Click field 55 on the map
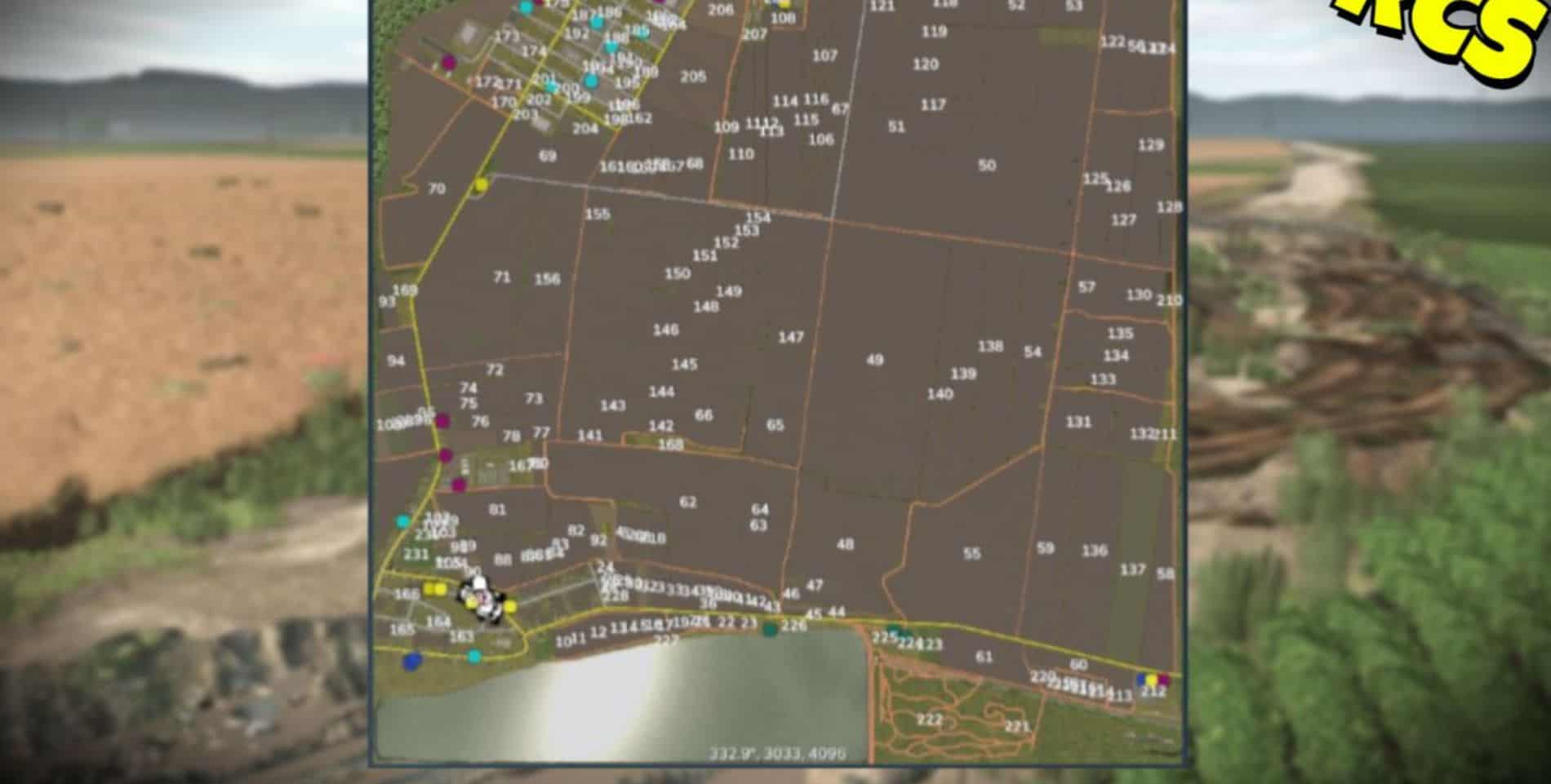 pos(971,553)
